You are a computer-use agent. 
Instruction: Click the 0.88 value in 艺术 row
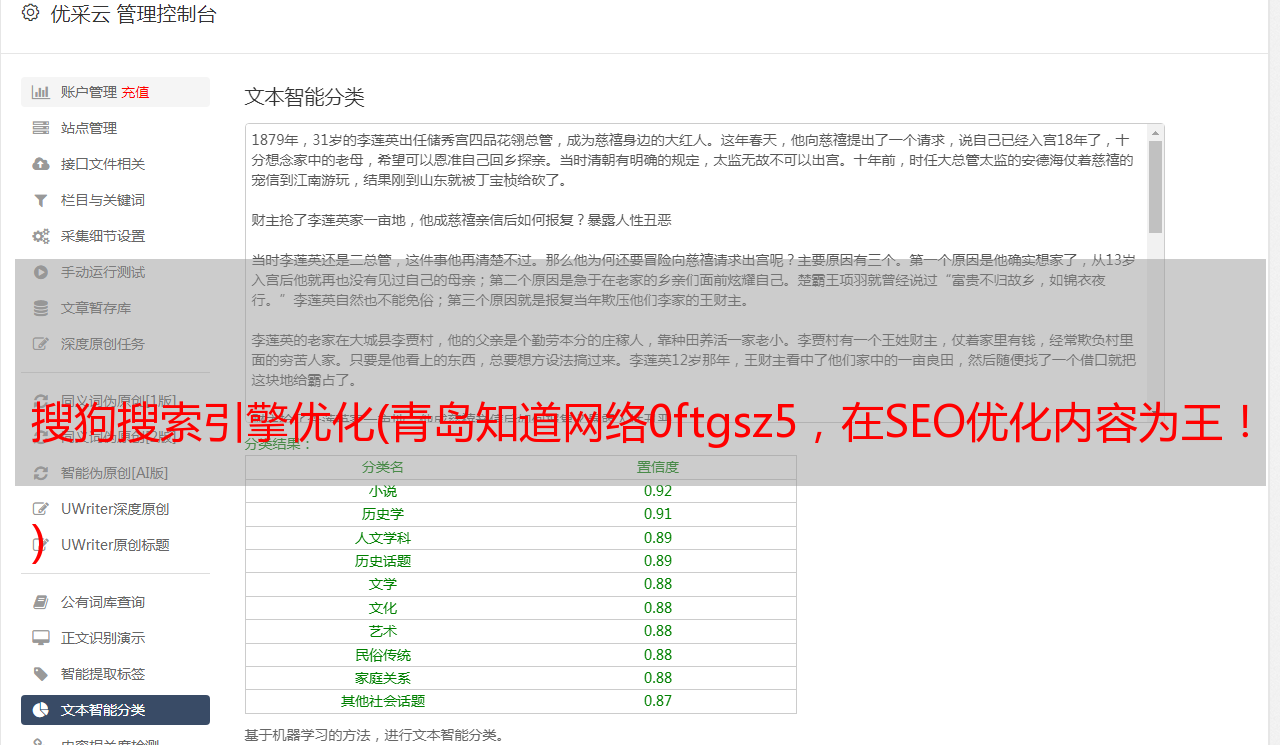[x=658, y=631]
